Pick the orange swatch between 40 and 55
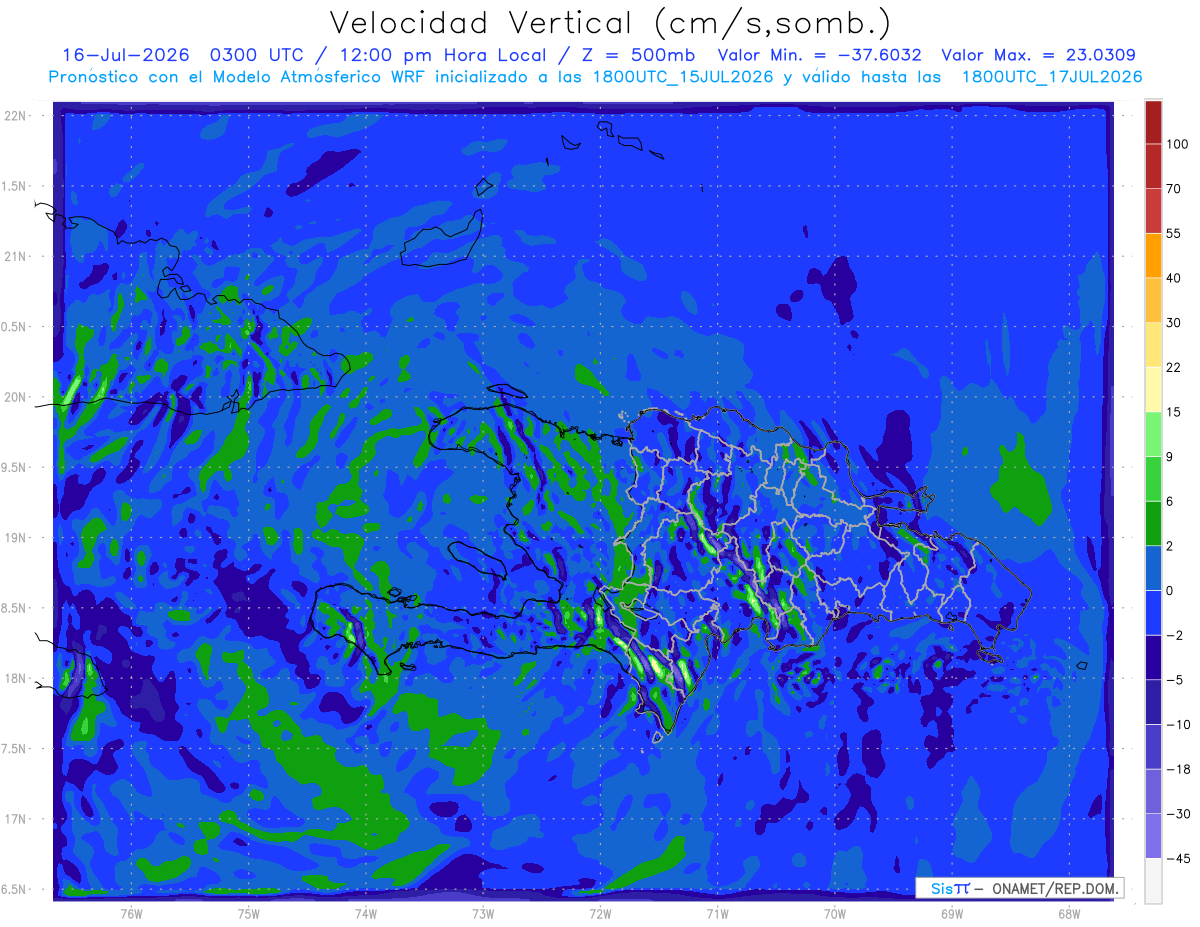The image size is (1200, 927). tap(1153, 255)
